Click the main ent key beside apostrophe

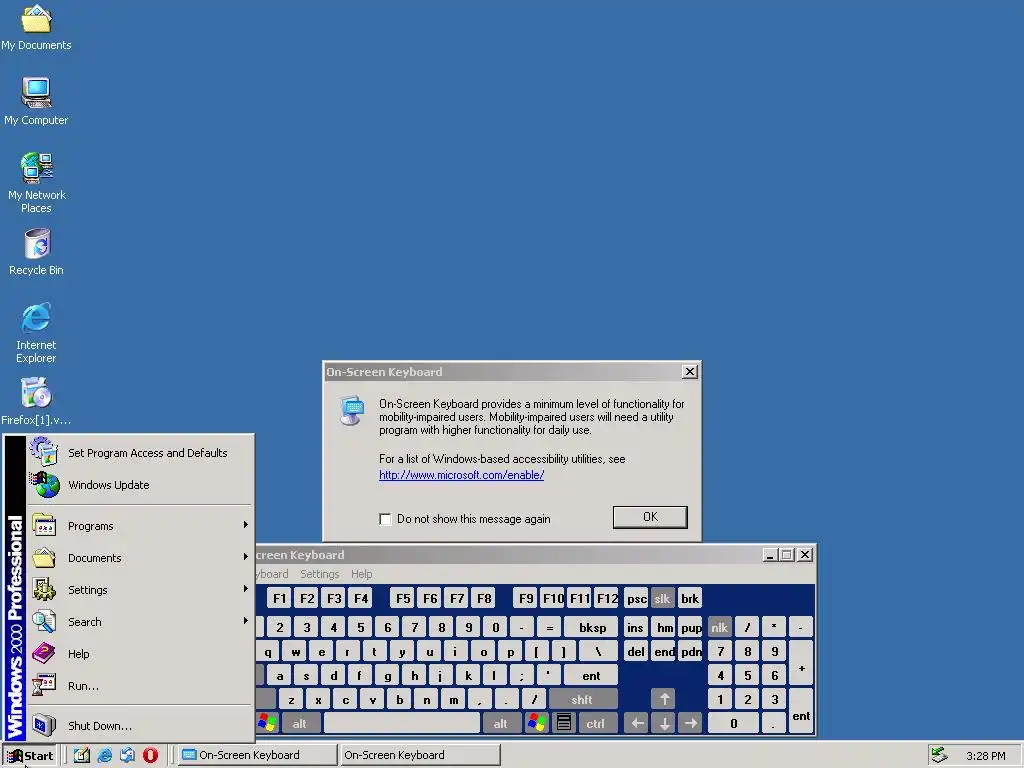591,675
